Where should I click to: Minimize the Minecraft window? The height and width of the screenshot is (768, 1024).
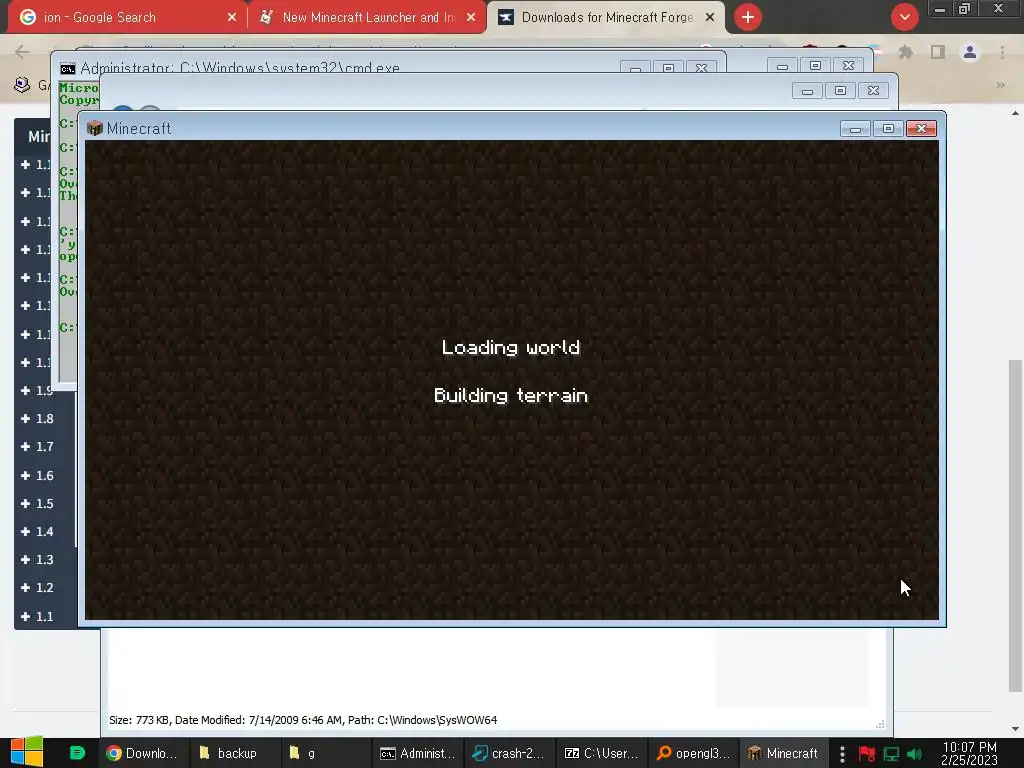[x=856, y=129]
